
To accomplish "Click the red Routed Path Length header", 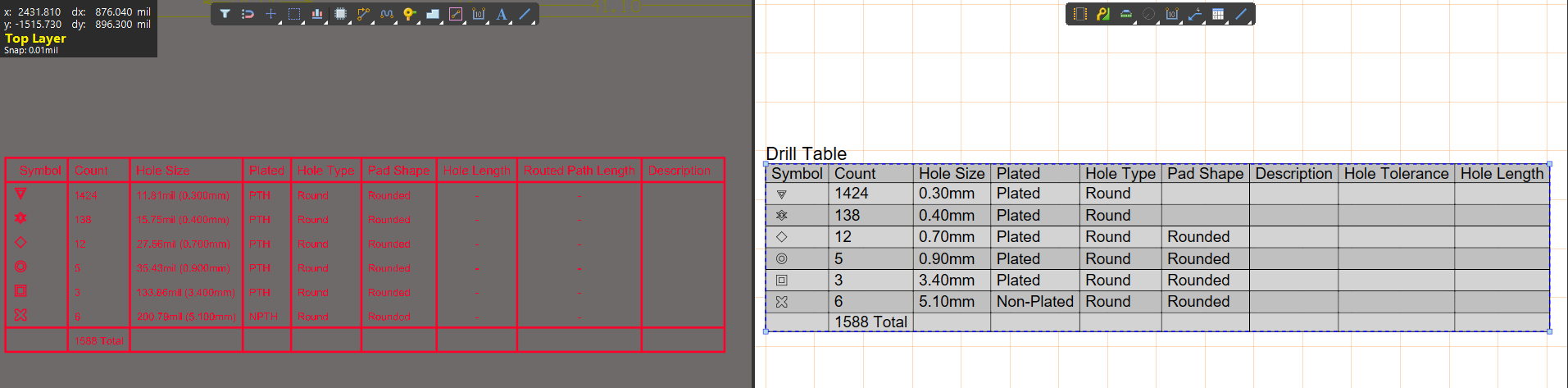I will (x=579, y=171).
